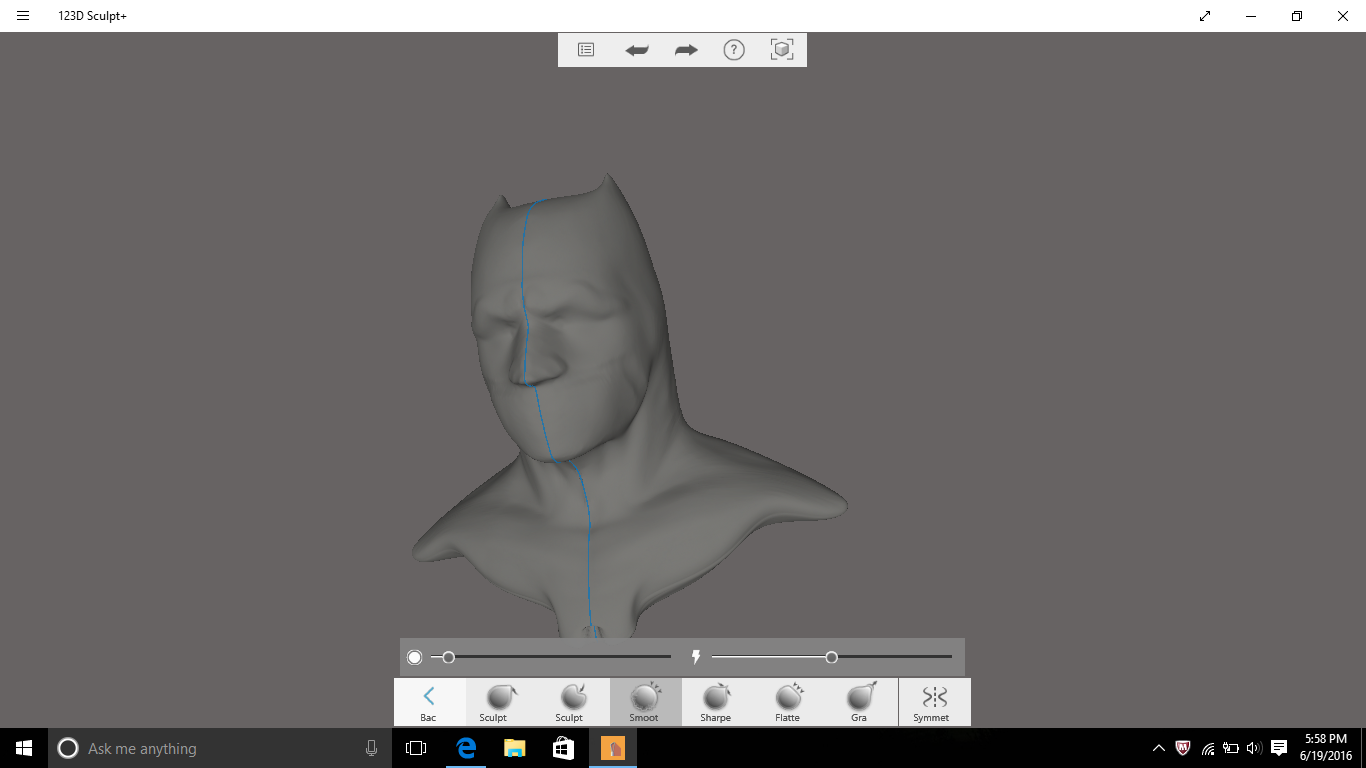Viewport: 1366px width, 768px height.
Task: Open File Explorer from the taskbar
Action: [x=514, y=748]
